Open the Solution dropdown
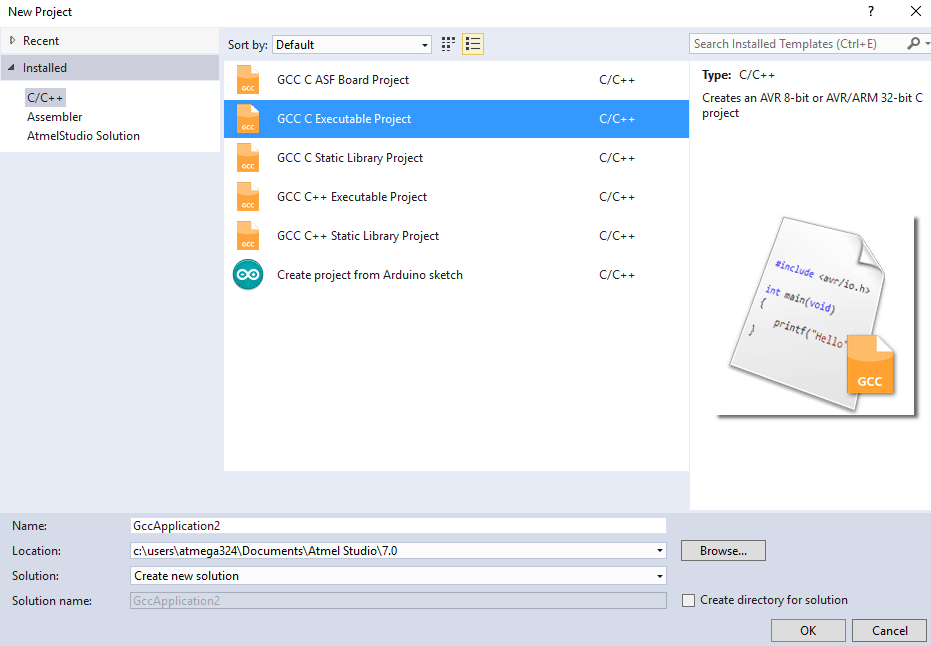 (x=398, y=576)
